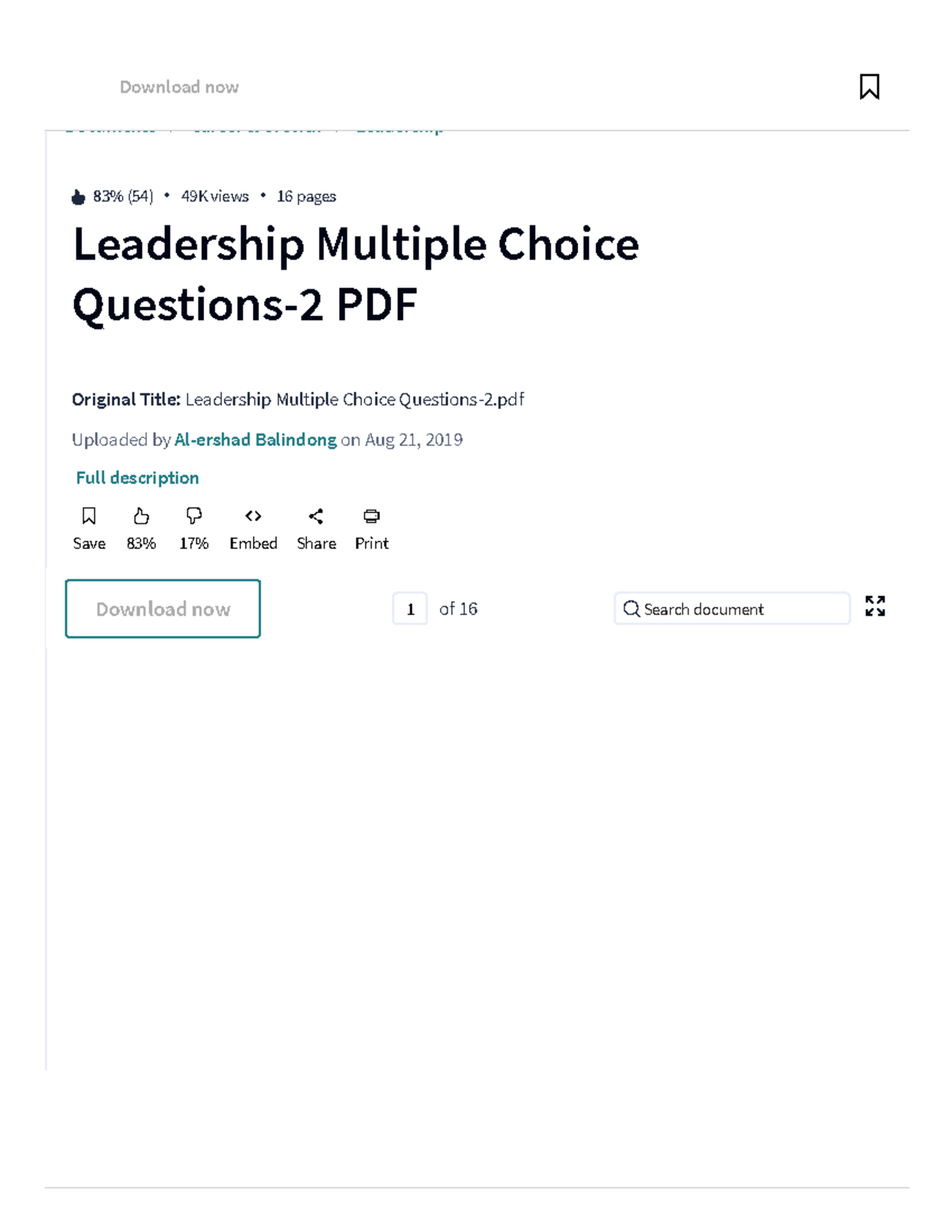The width and height of the screenshot is (952, 1232).
Task: Toggle saving this document to your library
Action: [x=89, y=528]
